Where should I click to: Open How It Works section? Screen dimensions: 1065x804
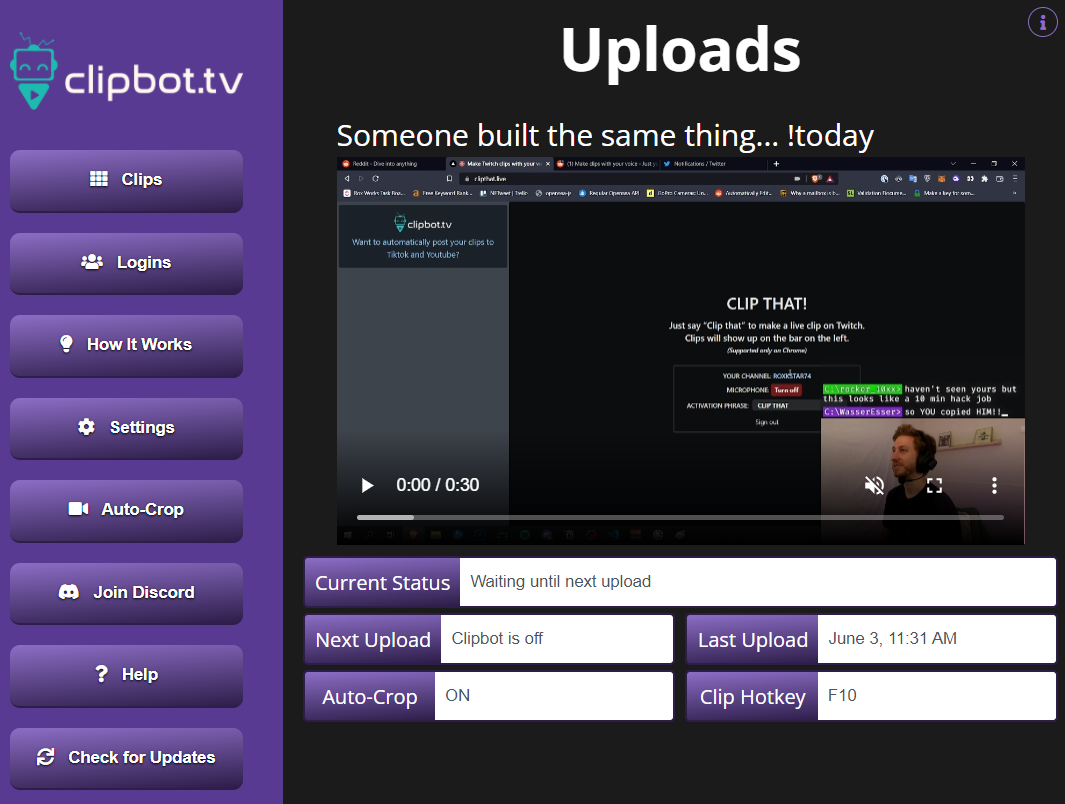pos(126,346)
